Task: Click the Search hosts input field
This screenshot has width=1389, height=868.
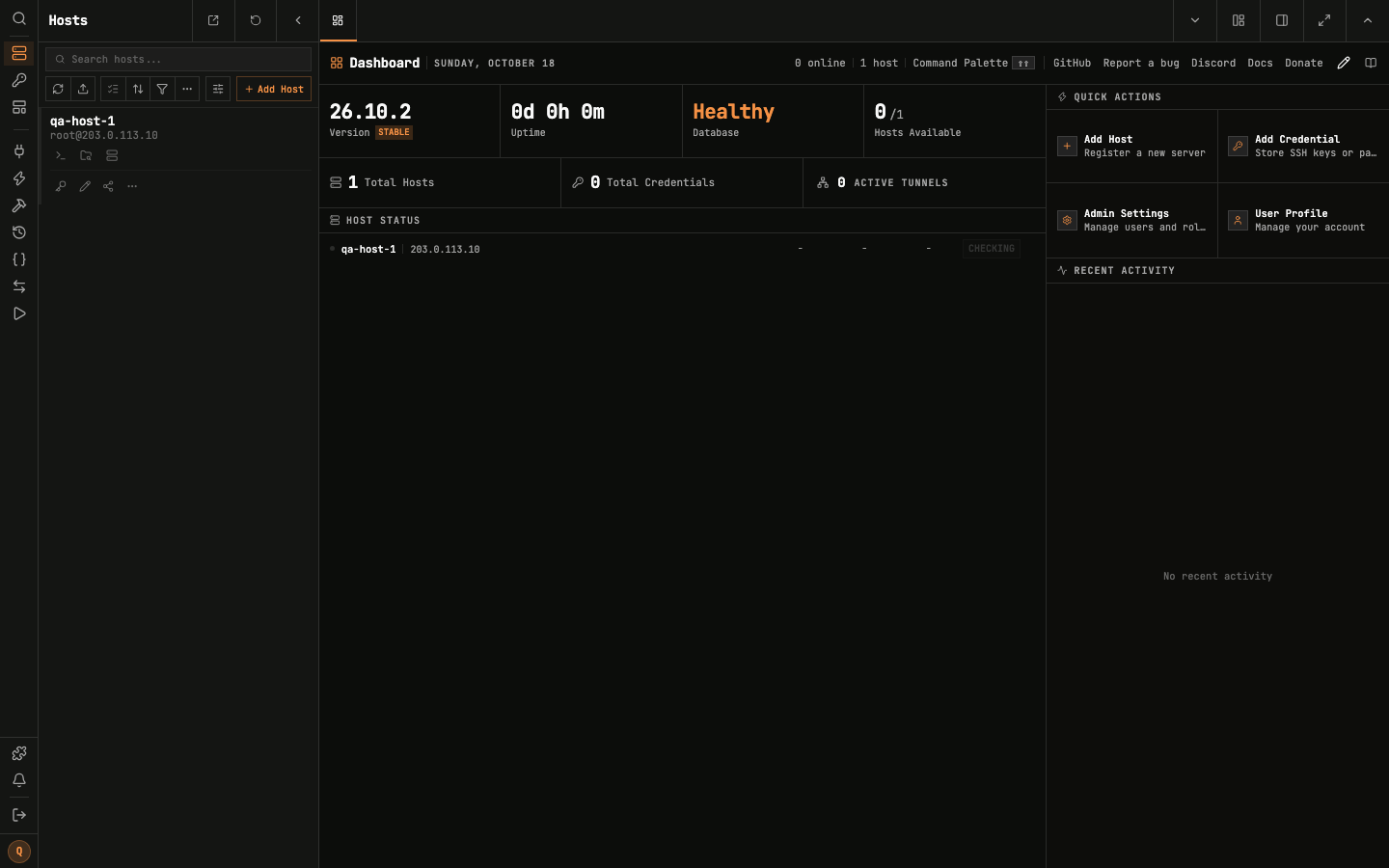Action: point(178,59)
